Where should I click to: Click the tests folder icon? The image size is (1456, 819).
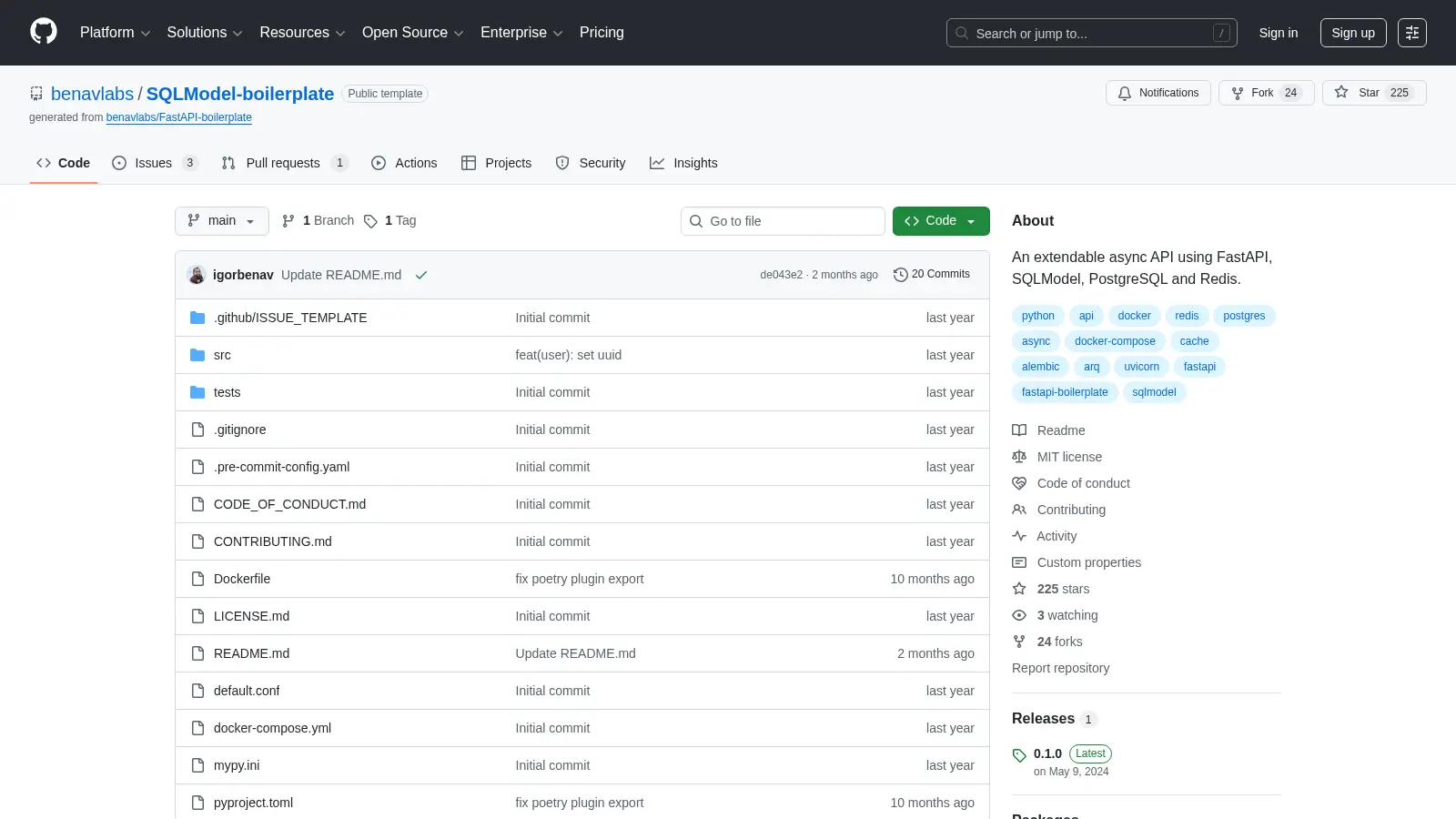[197, 392]
